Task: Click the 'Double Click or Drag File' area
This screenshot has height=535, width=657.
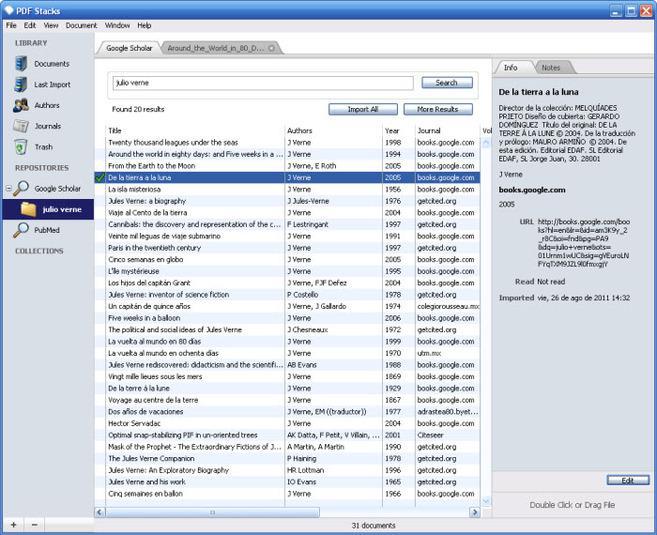Action: 572,505
